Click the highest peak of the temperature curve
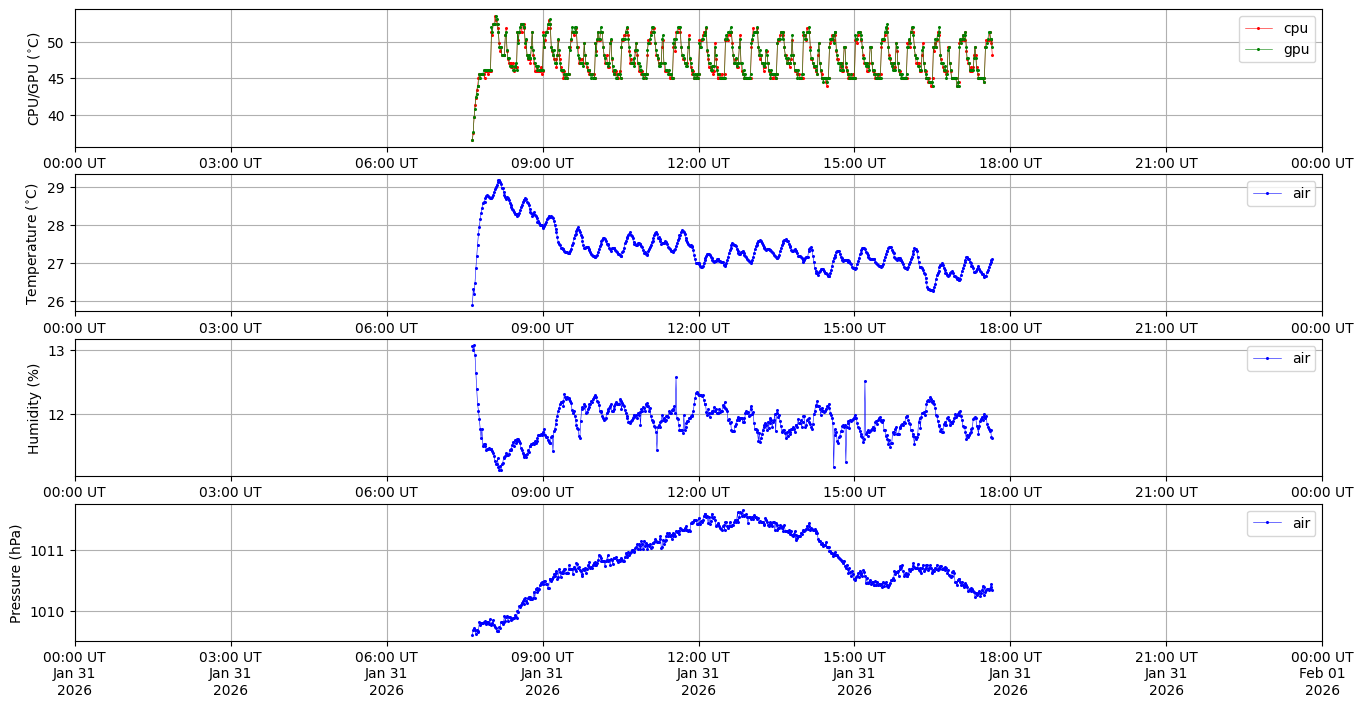The height and width of the screenshot is (707, 1363). [499, 181]
